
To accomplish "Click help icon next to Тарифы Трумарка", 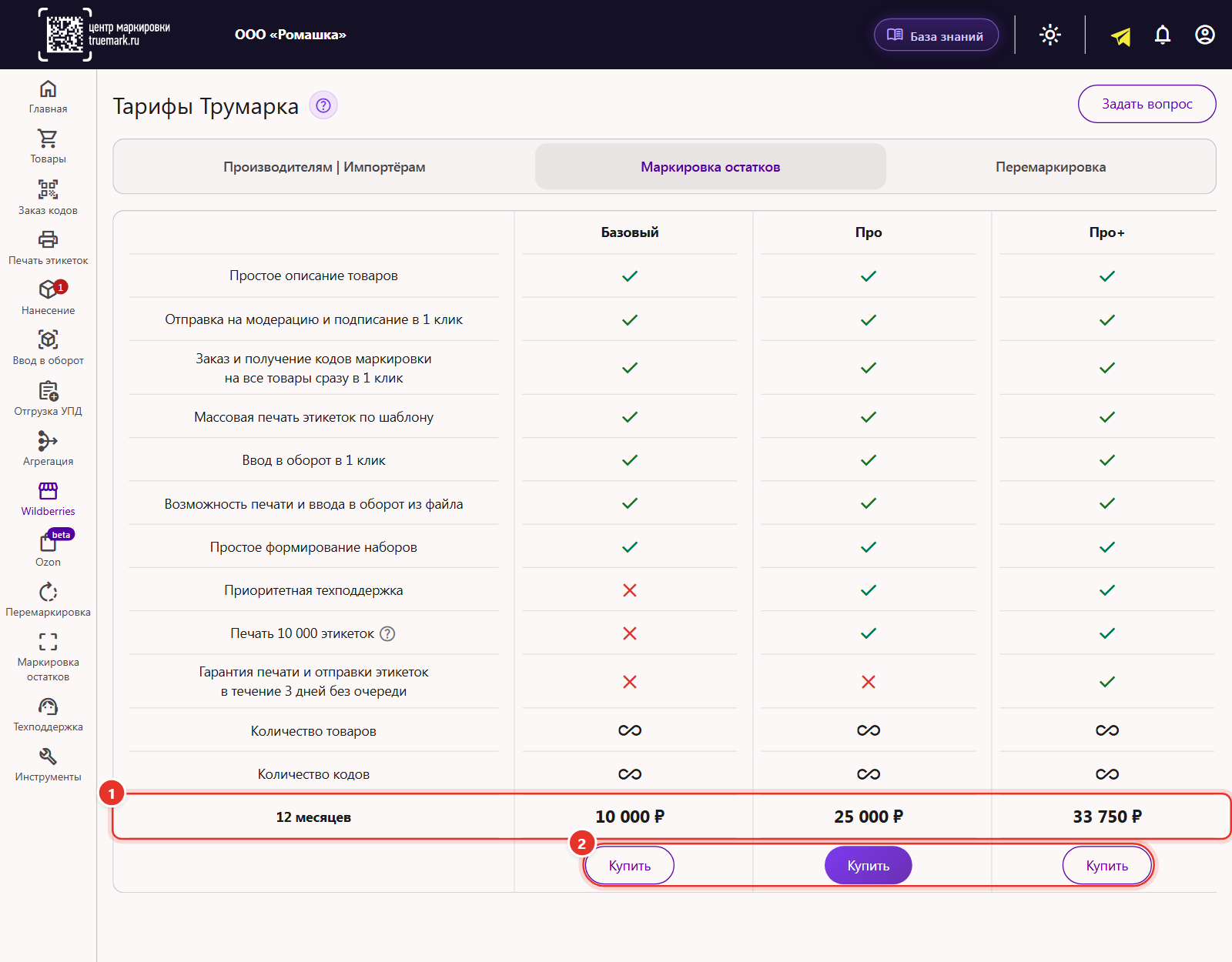I will pyautogui.click(x=323, y=105).
